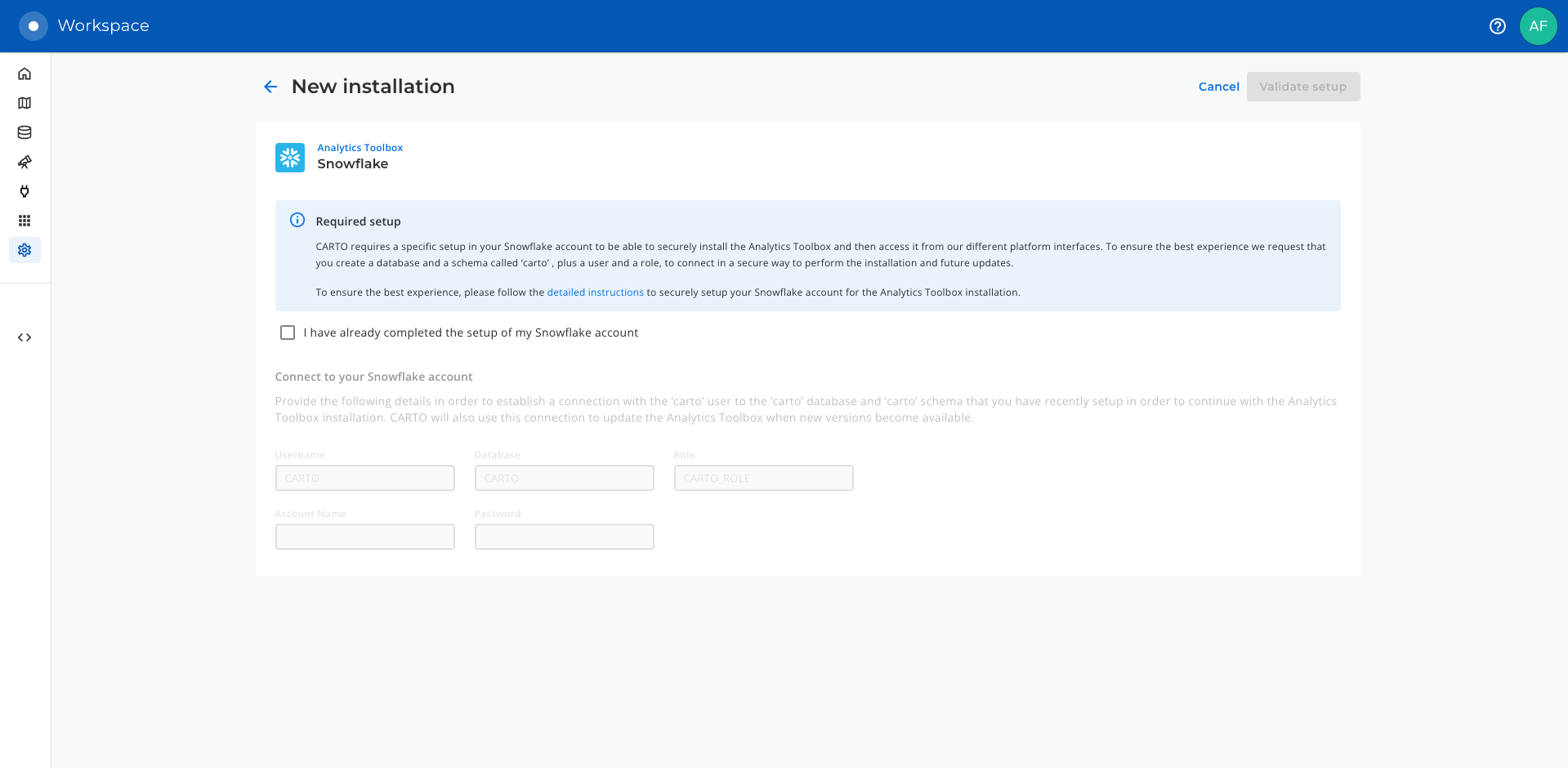The image size is (1568, 768).
Task: Open the AF user avatar menu
Action: [1538, 26]
